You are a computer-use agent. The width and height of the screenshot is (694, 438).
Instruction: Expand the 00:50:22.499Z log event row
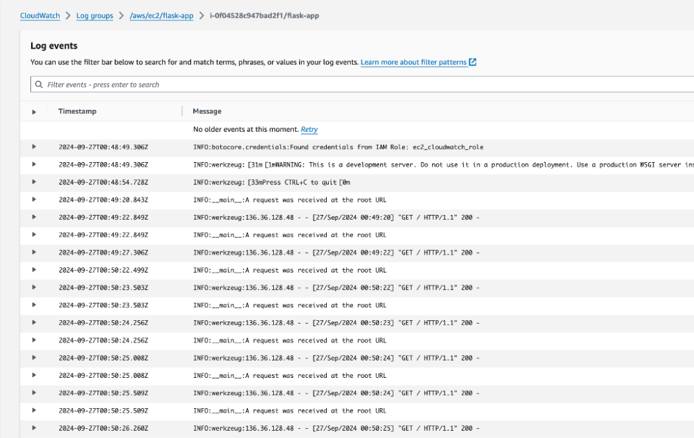tap(34, 270)
